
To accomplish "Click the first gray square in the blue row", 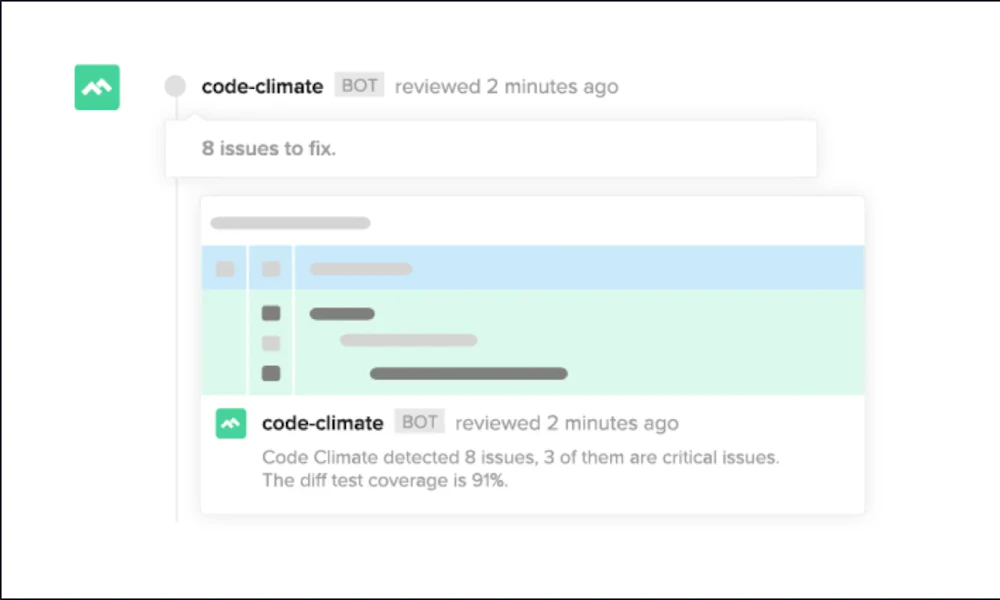I will 225,269.
